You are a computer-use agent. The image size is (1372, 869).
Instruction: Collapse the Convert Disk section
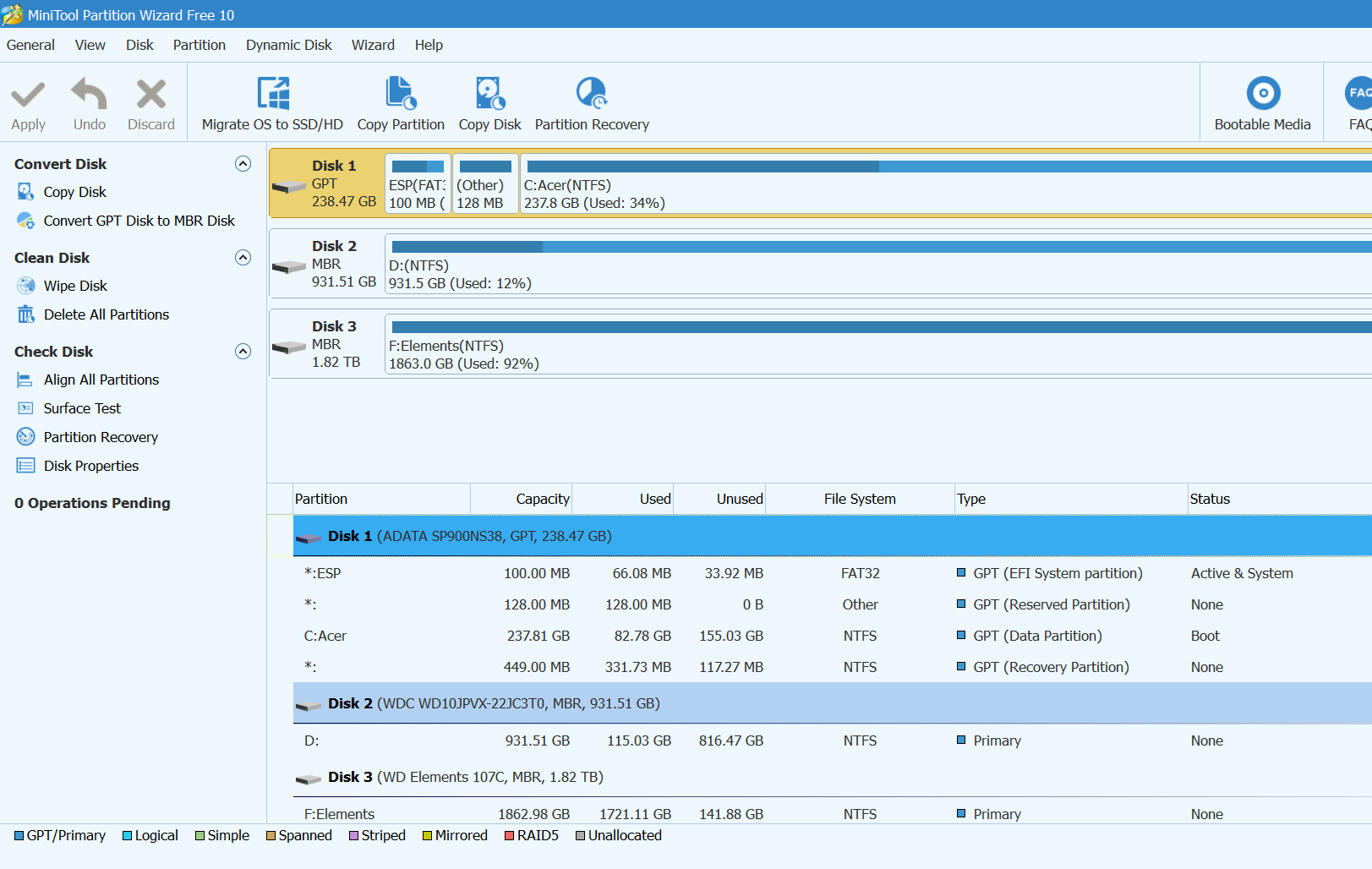243,164
